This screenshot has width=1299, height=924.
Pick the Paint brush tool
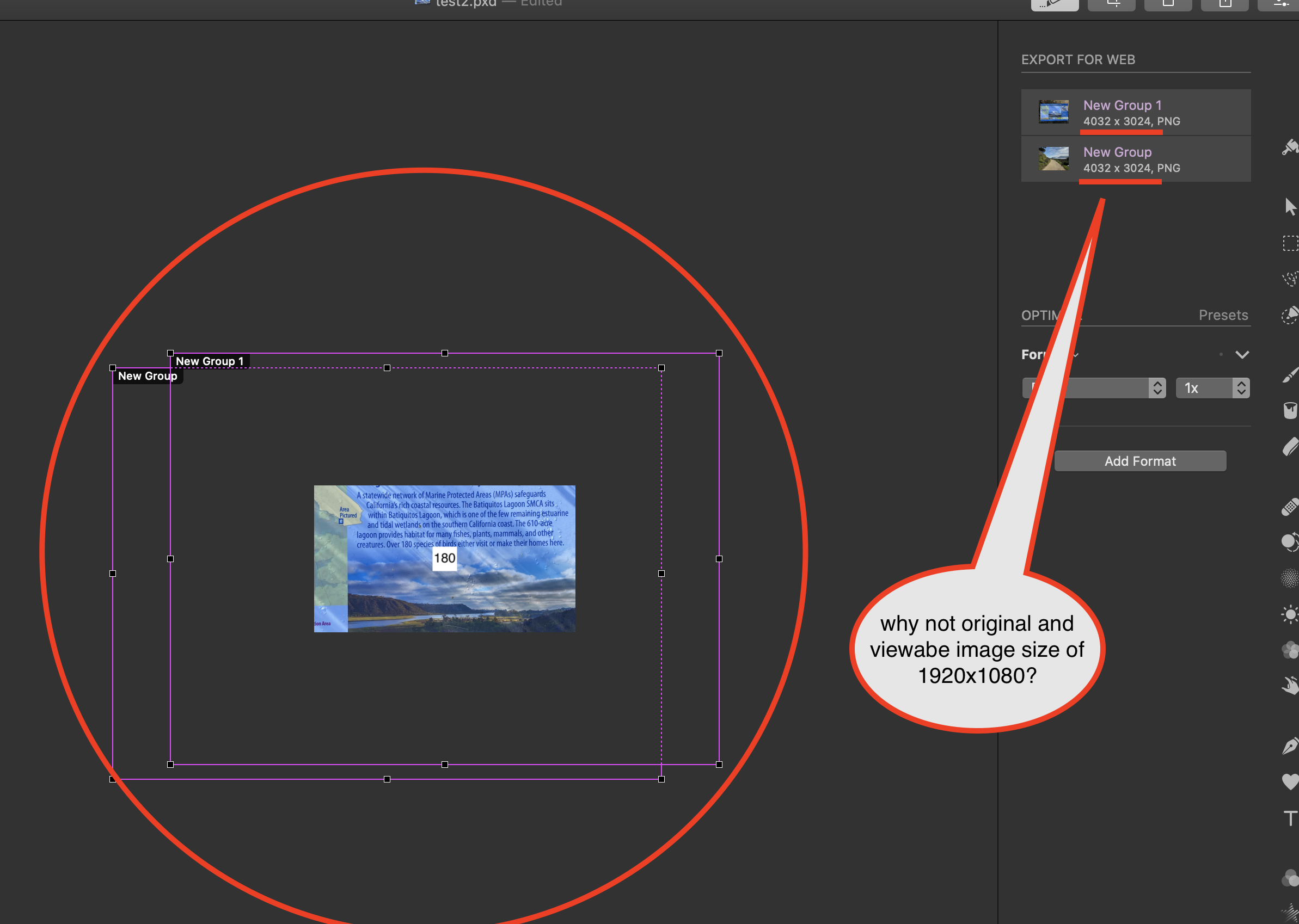(x=1290, y=375)
